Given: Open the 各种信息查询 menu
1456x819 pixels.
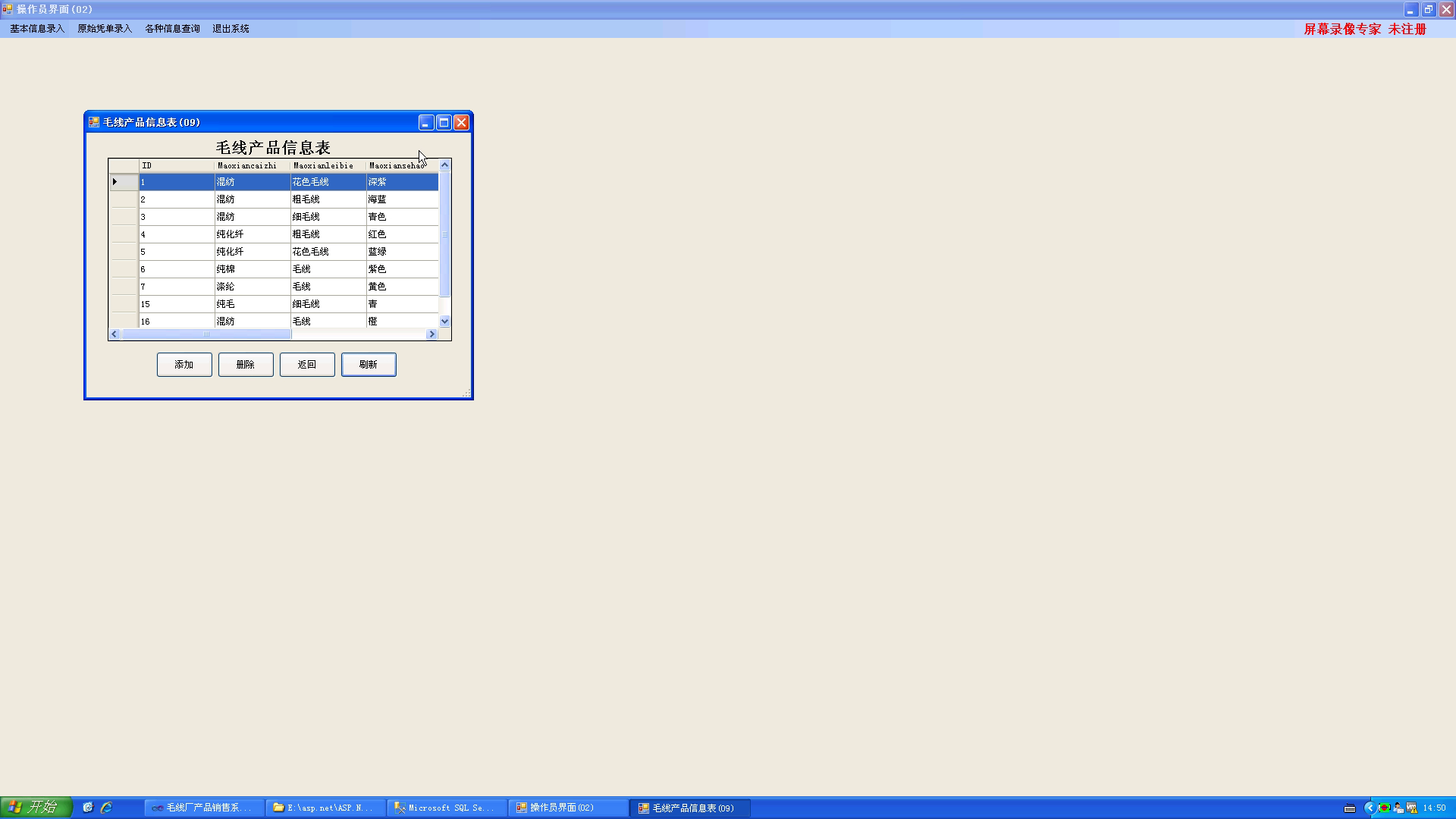Looking at the screenshot, I should [x=173, y=29].
